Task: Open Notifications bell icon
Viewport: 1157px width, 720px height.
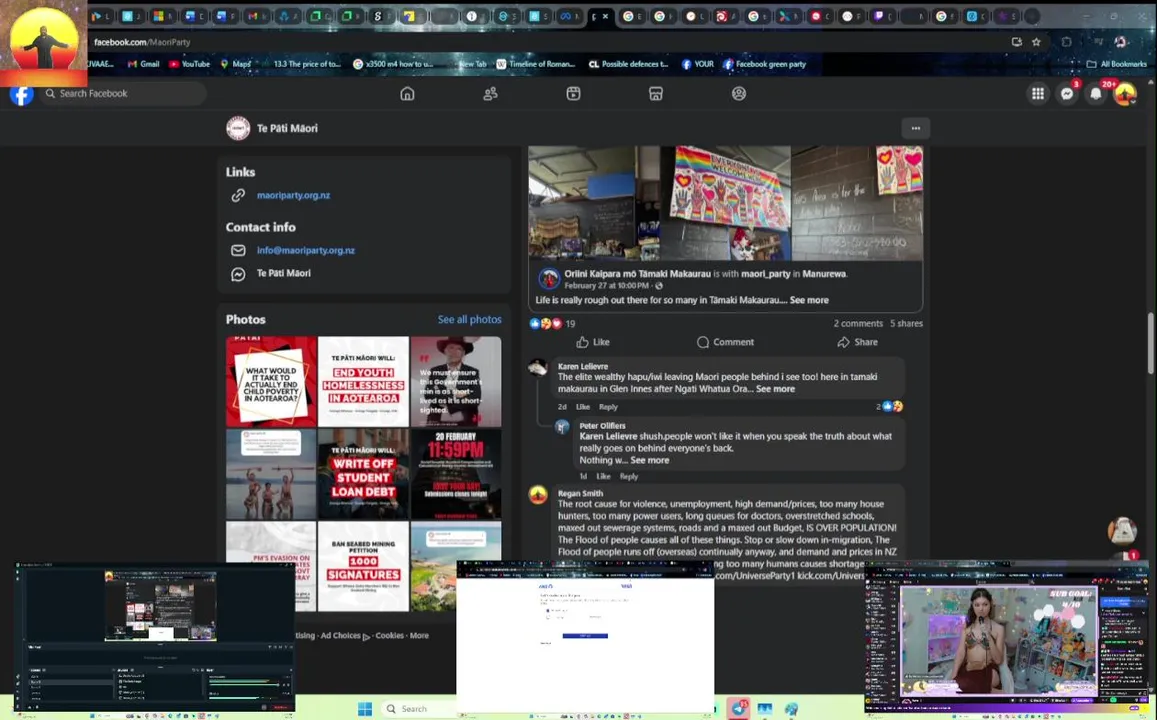Action: (x=1096, y=94)
